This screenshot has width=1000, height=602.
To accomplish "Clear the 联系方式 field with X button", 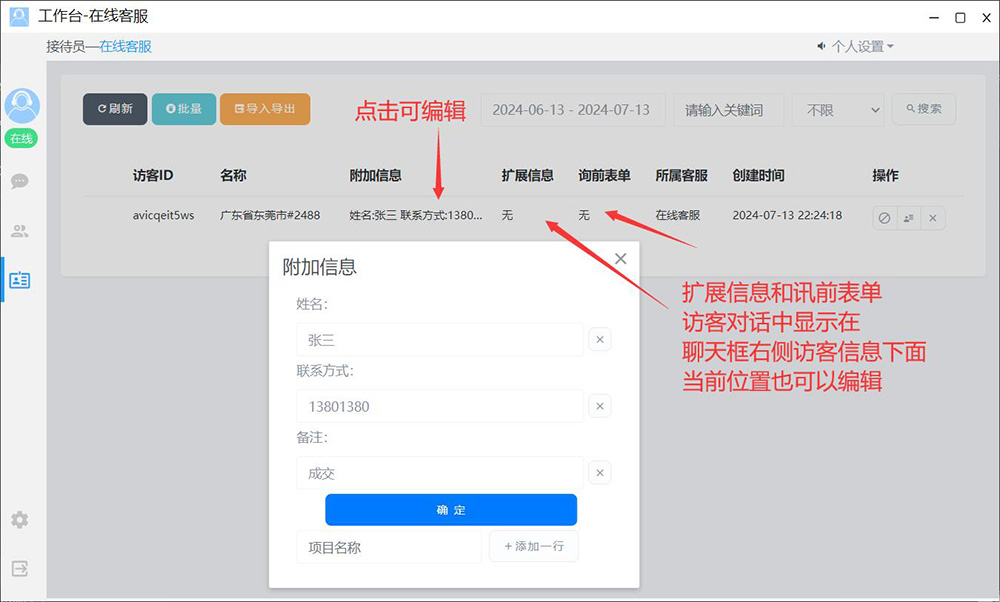I will coord(600,406).
